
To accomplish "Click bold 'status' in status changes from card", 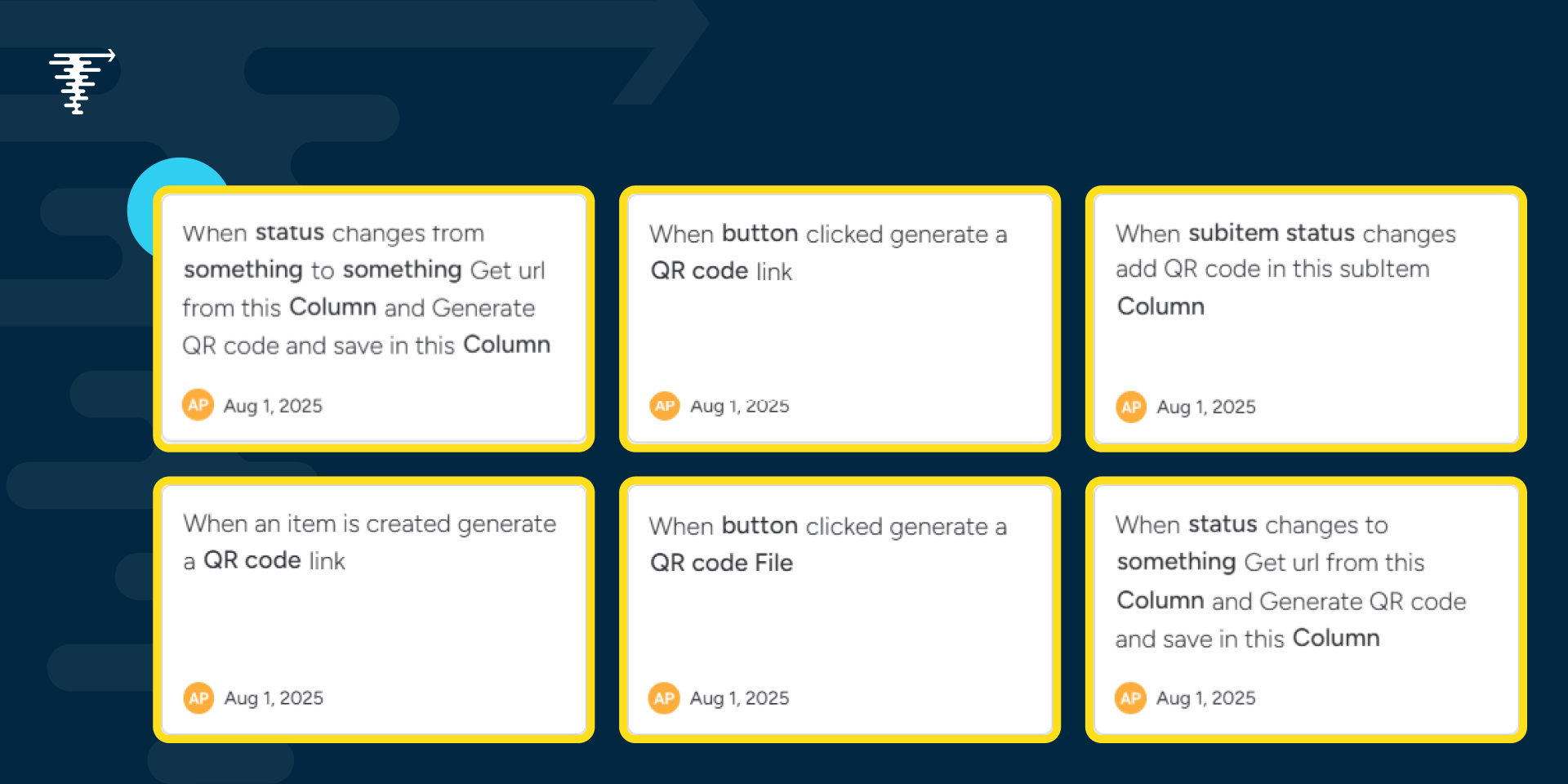I will point(290,233).
